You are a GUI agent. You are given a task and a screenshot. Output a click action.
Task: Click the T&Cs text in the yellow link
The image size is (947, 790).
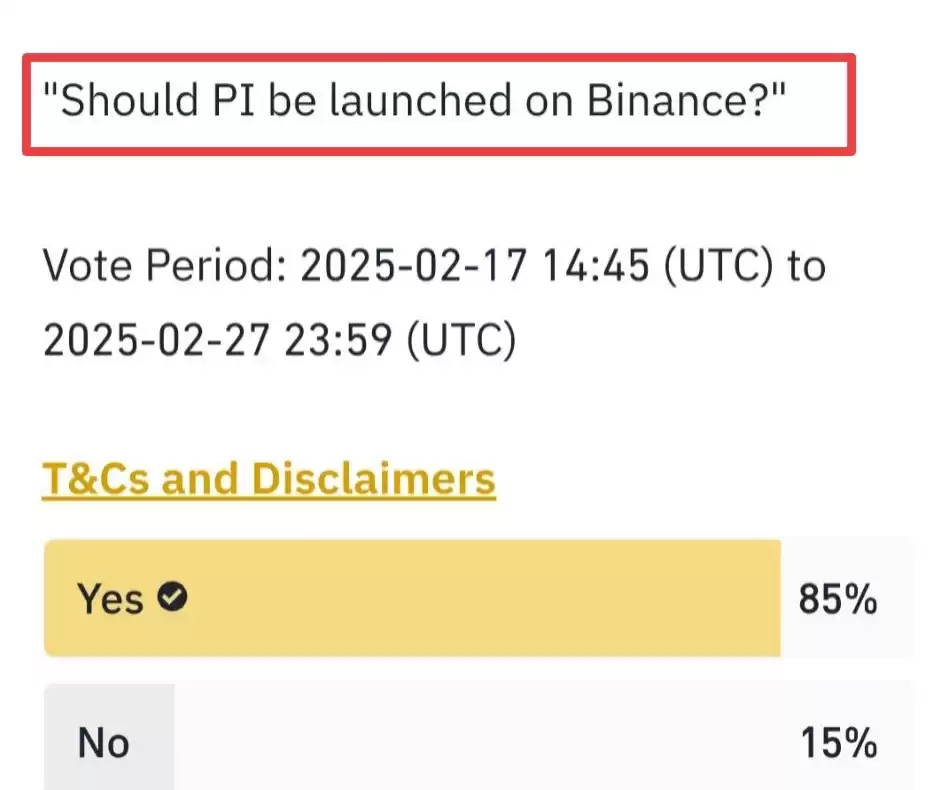point(95,479)
